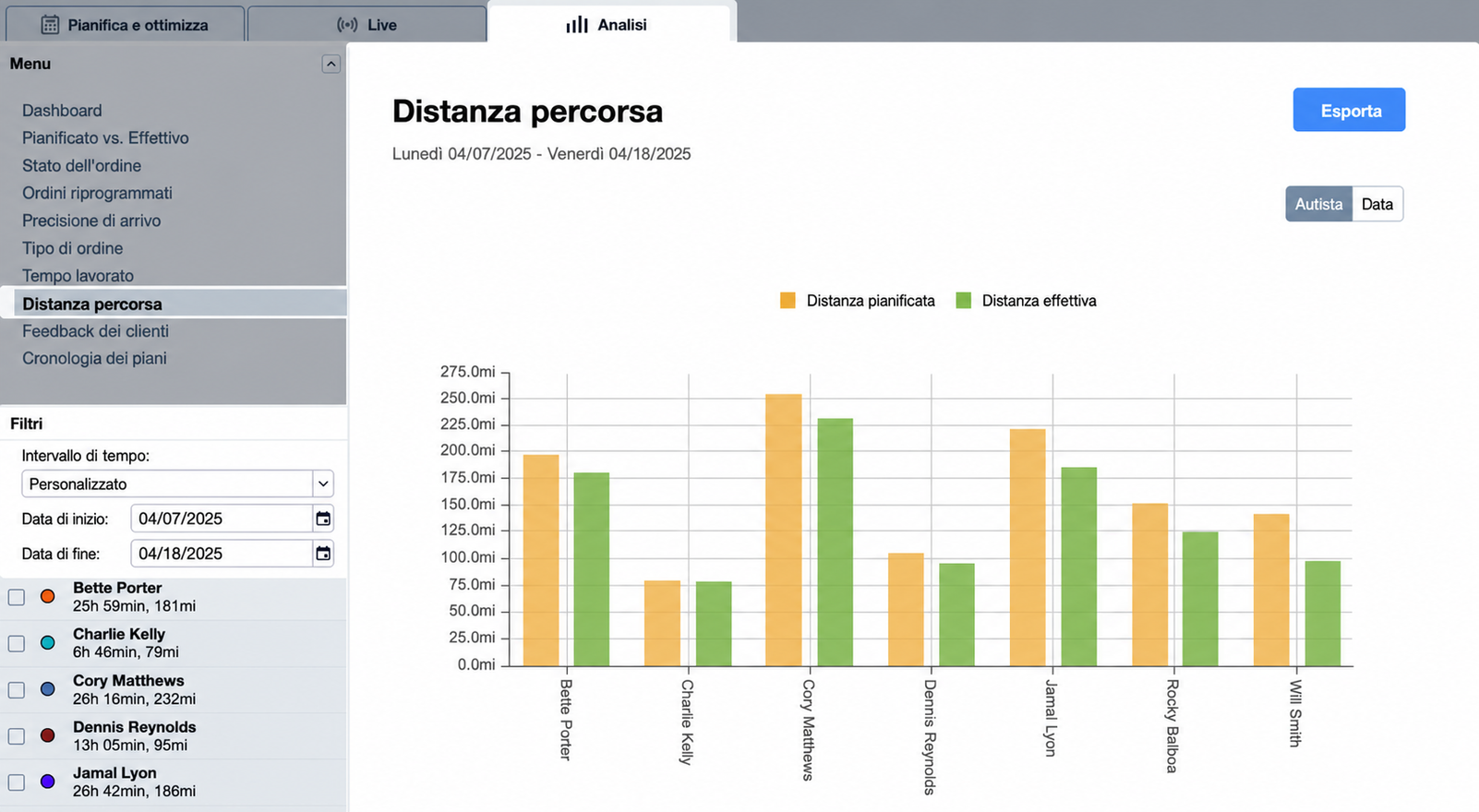Click the calendar icon on Pianifica e ottimizza tab
Image resolution: width=1479 pixels, height=812 pixels.
(x=50, y=25)
